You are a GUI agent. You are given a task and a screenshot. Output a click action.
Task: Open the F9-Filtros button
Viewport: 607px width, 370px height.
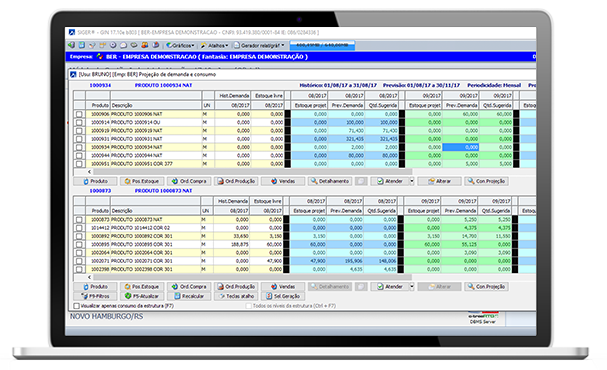(95, 296)
